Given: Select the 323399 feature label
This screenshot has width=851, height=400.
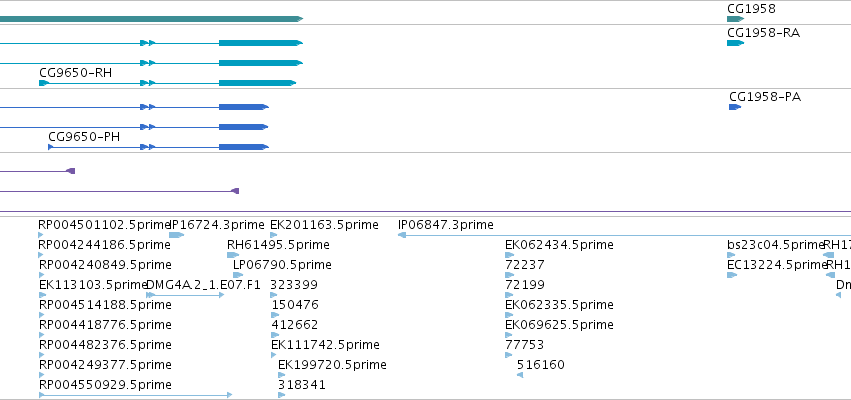Looking at the screenshot, I should pos(294,285).
